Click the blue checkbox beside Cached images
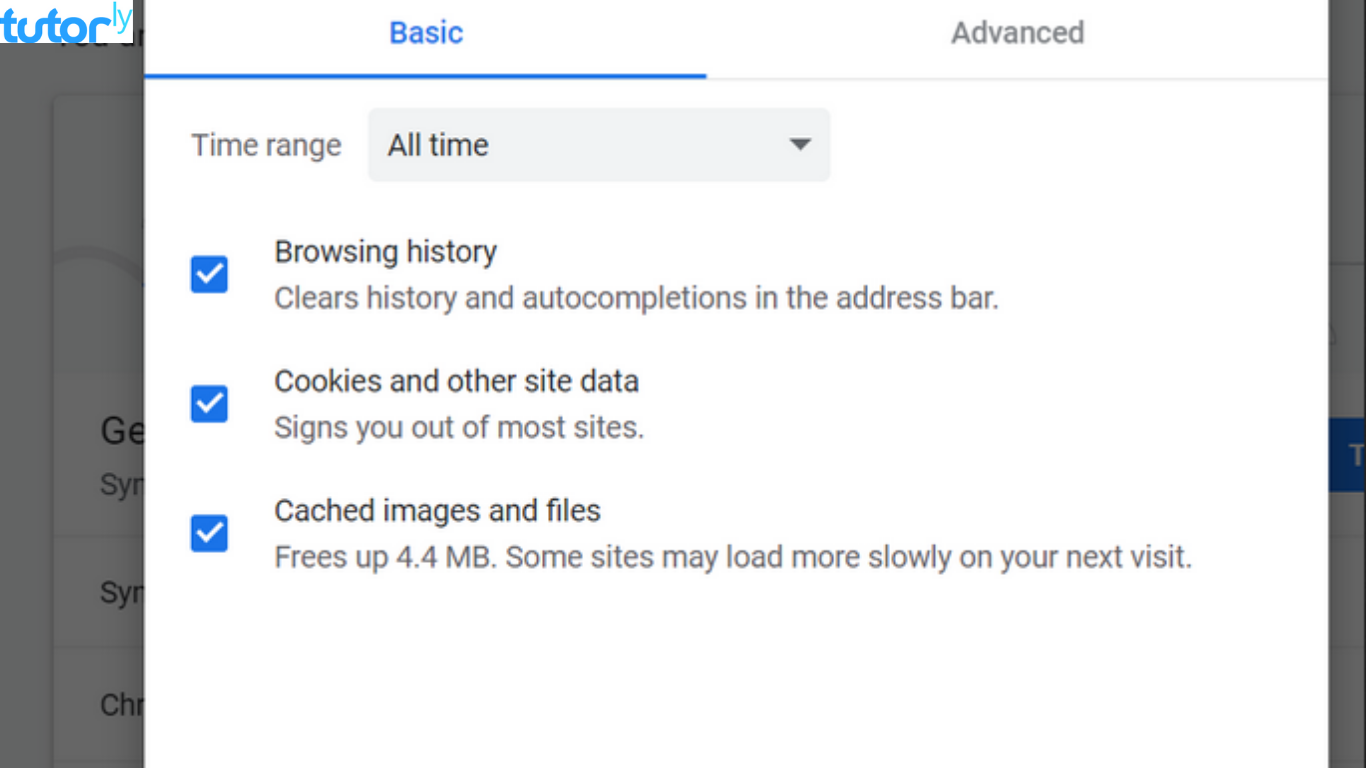The image size is (1366, 768). (x=208, y=533)
